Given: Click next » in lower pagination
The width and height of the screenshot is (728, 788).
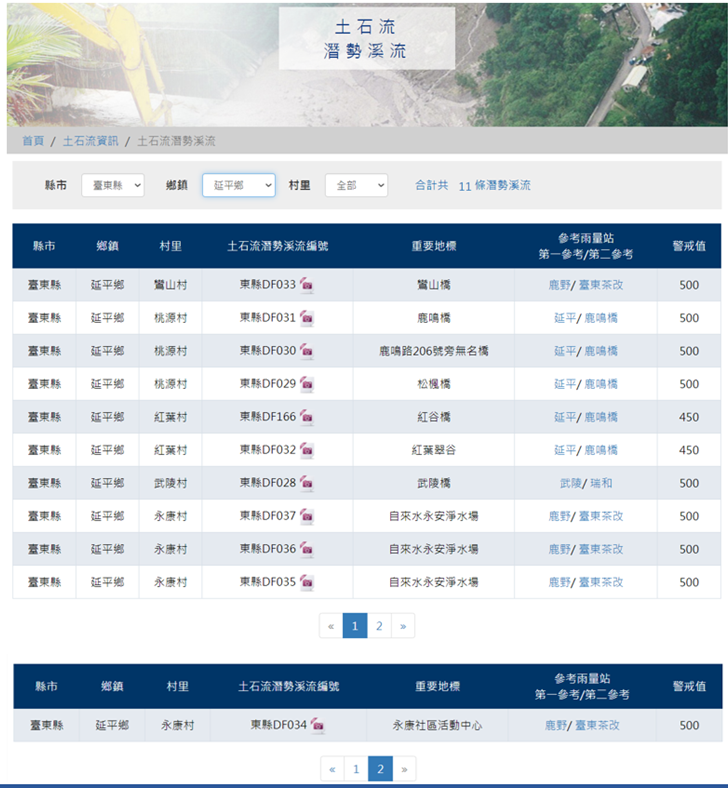Looking at the screenshot, I should click(404, 769).
